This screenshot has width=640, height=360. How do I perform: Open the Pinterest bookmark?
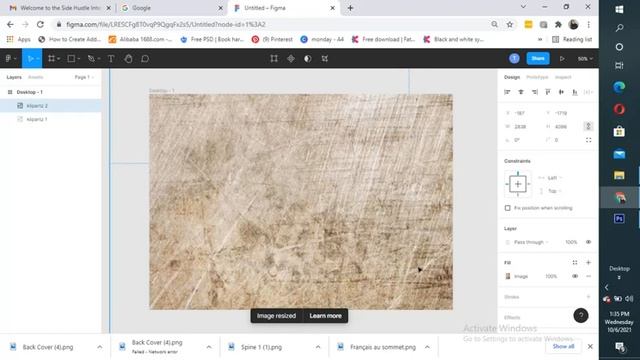tap(272, 39)
